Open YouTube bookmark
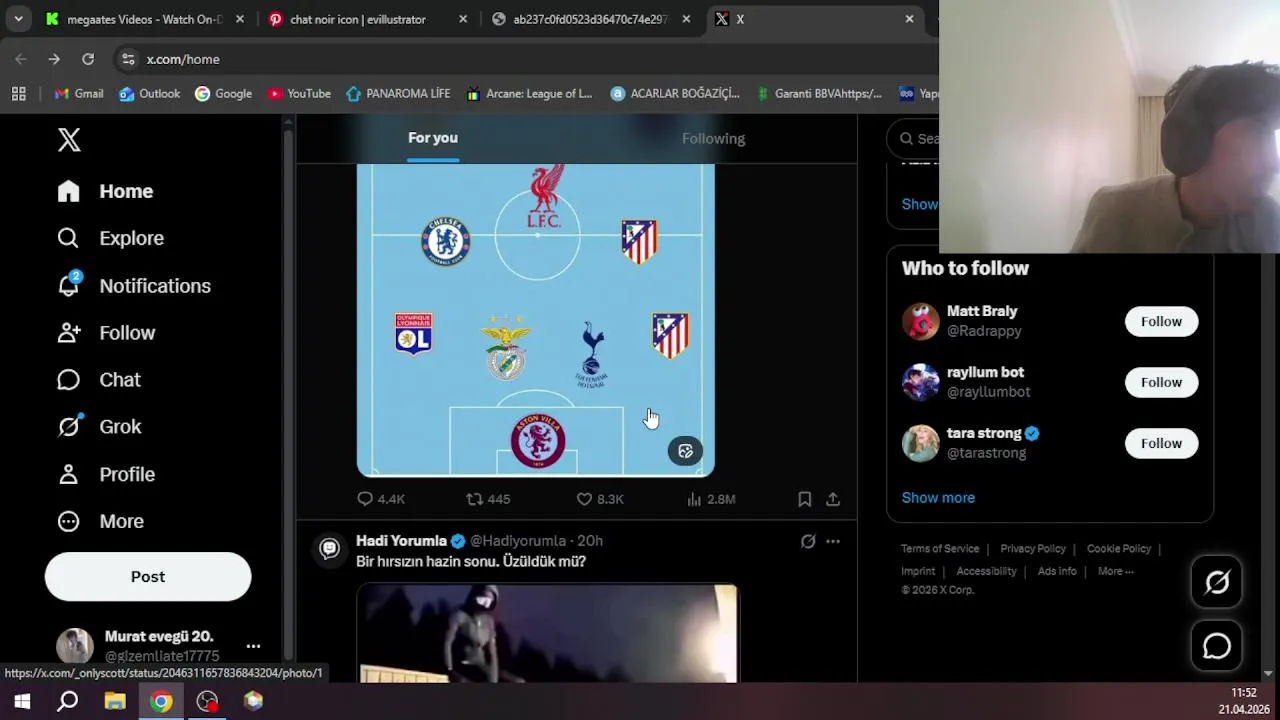1280x720 pixels. pos(299,93)
